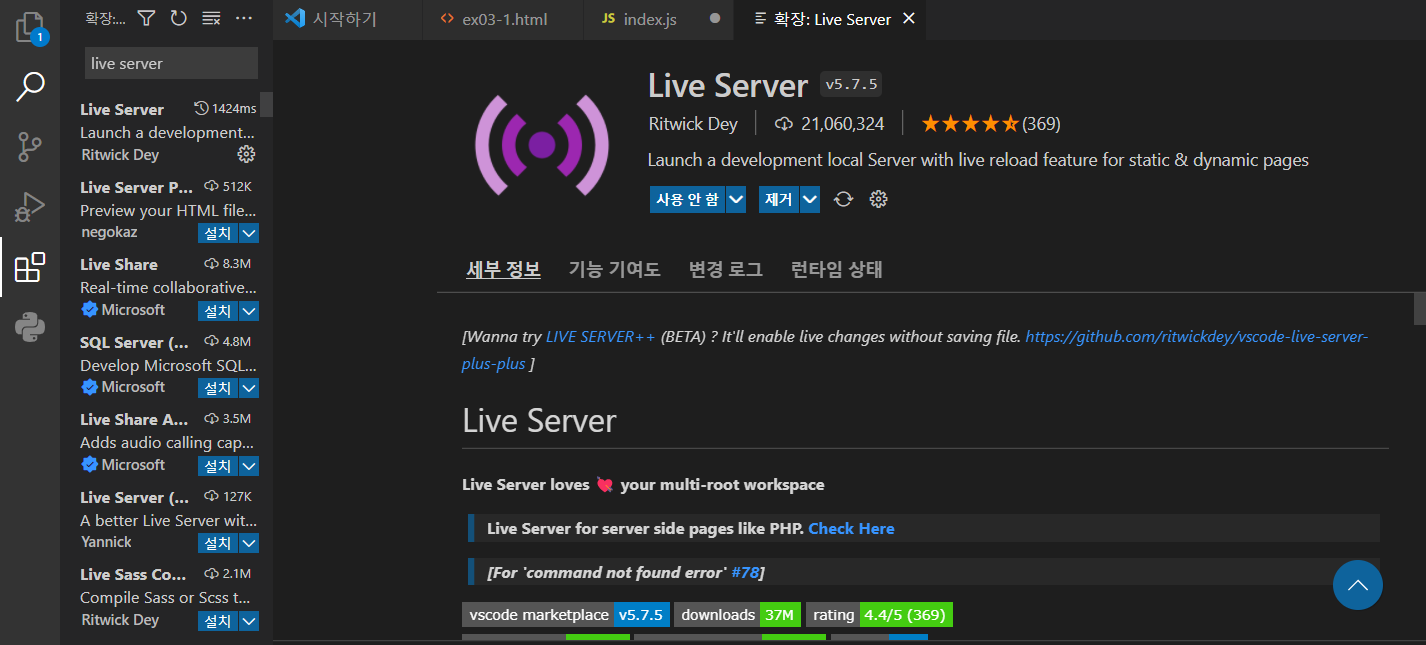Switch to the ex03-1.html tab
Screen dimensions: 1426x645
coord(502,19)
